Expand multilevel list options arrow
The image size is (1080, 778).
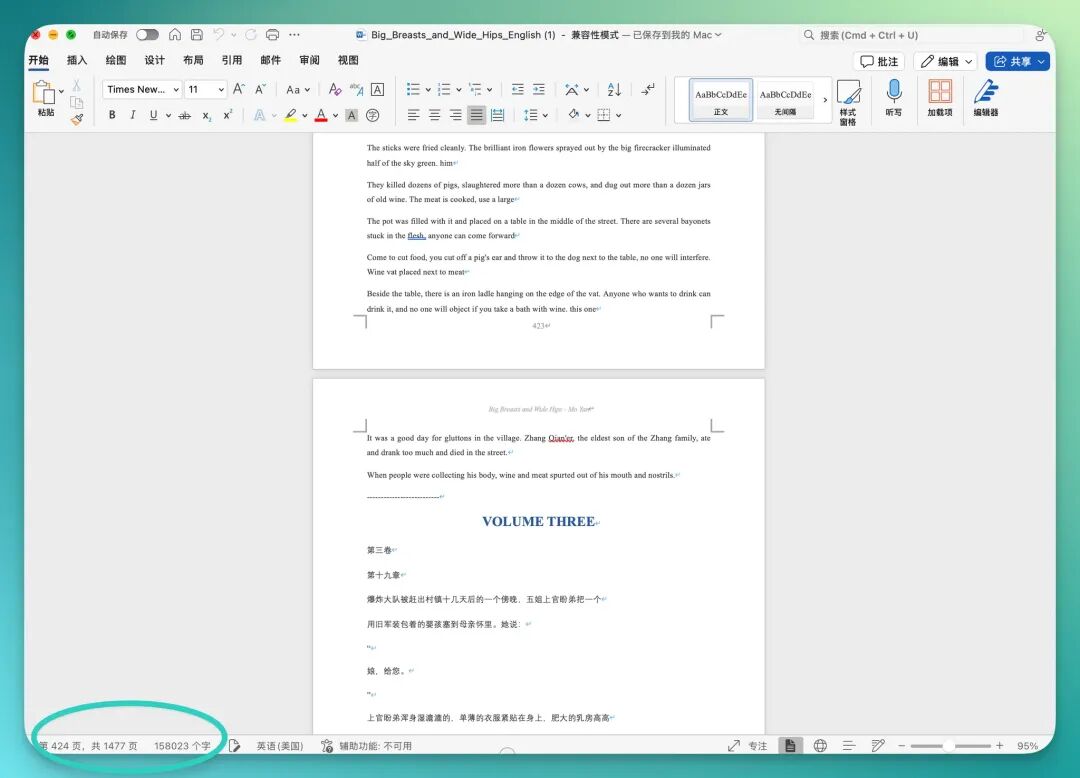click(x=489, y=90)
